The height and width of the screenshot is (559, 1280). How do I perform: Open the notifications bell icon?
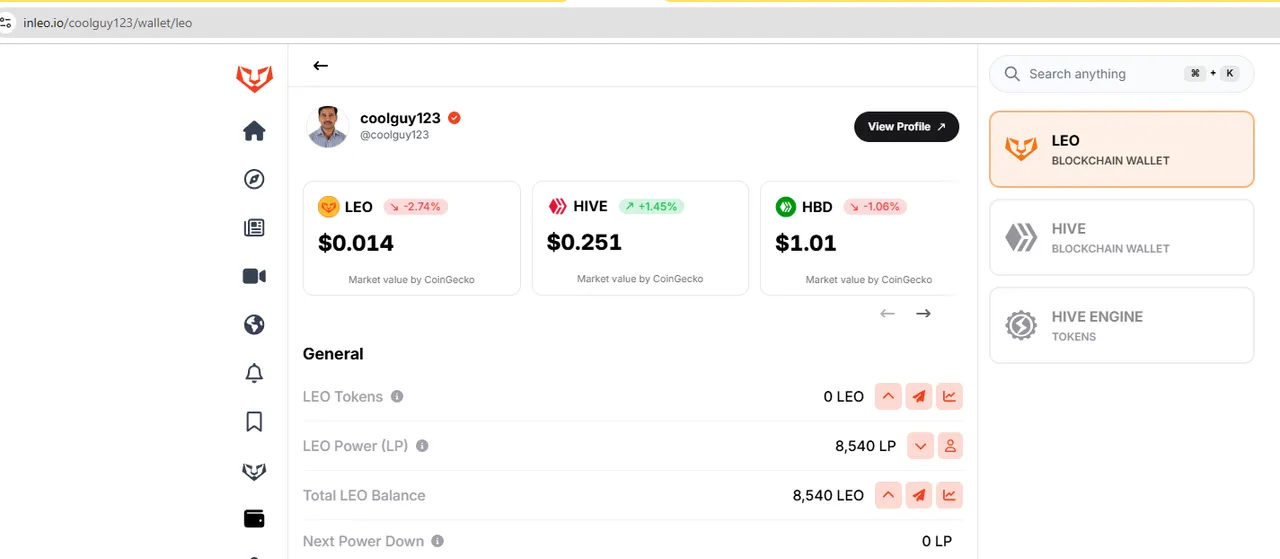click(x=254, y=373)
